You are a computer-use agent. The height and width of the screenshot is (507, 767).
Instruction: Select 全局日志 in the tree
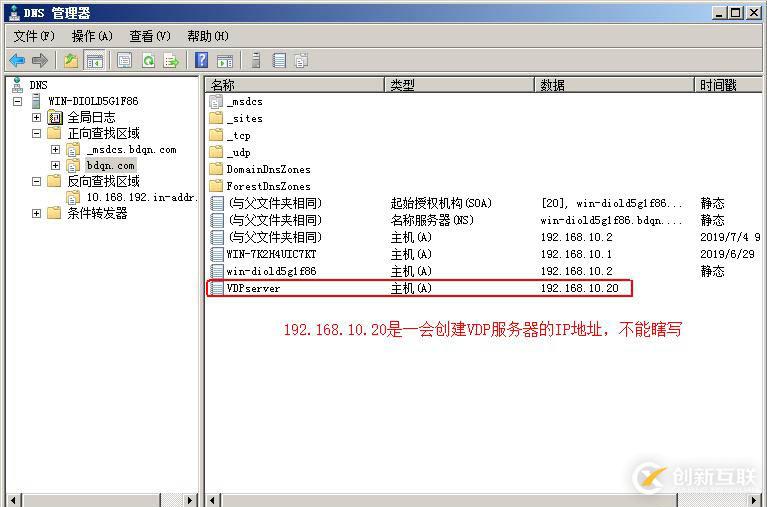click(x=91, y=117)
